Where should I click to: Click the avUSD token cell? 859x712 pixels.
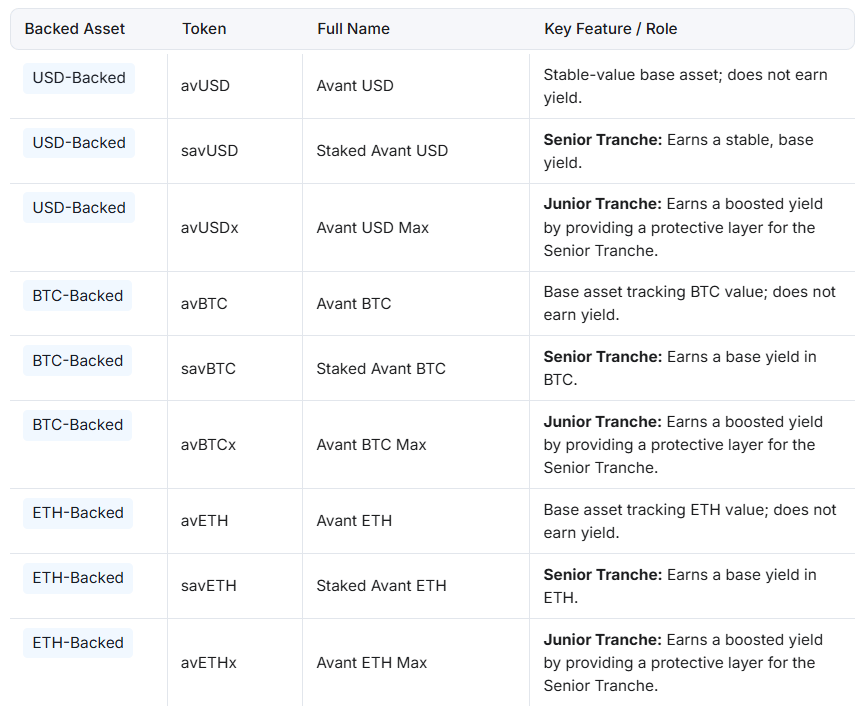pos(205,86)
